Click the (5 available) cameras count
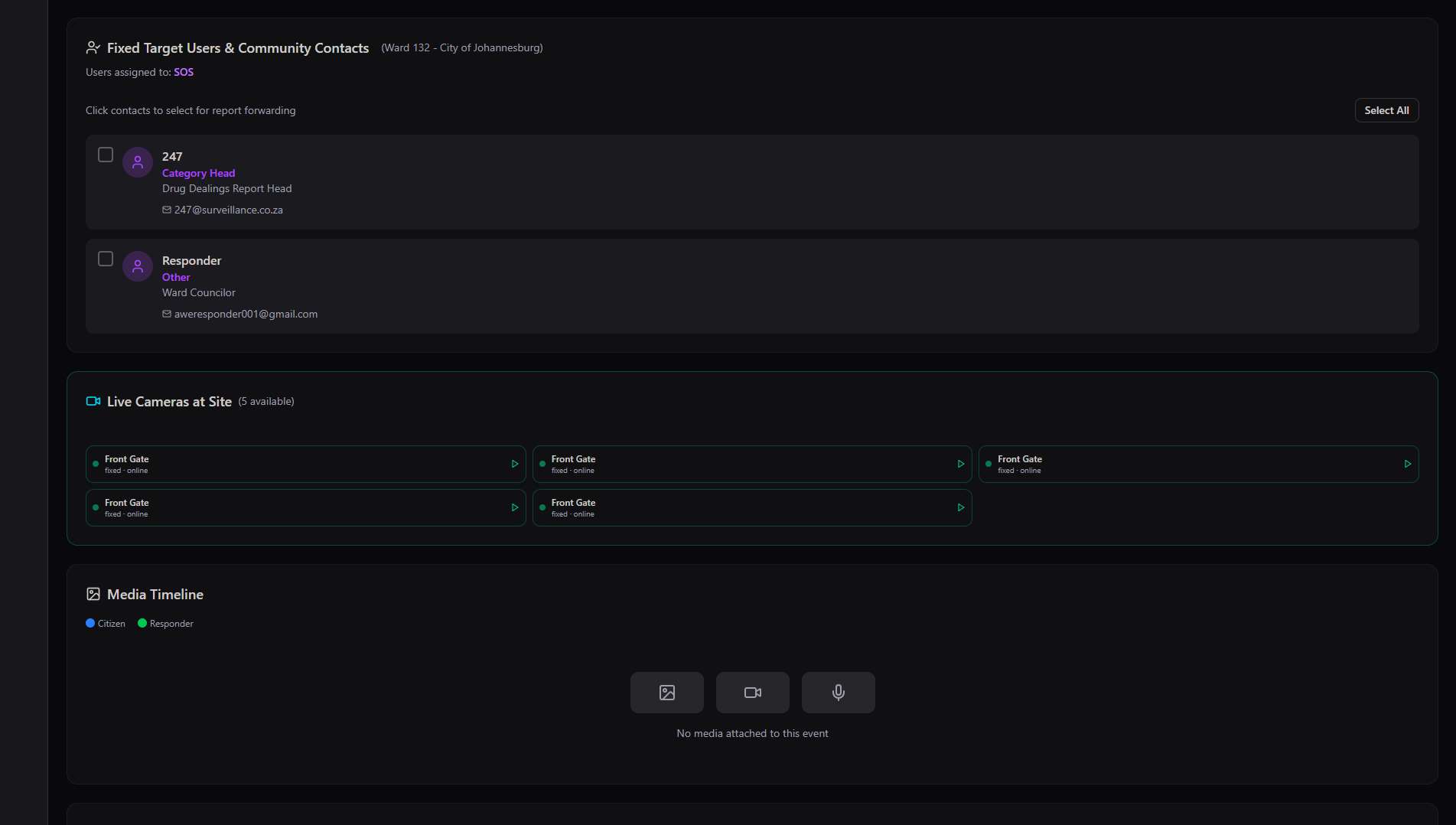 266,401
